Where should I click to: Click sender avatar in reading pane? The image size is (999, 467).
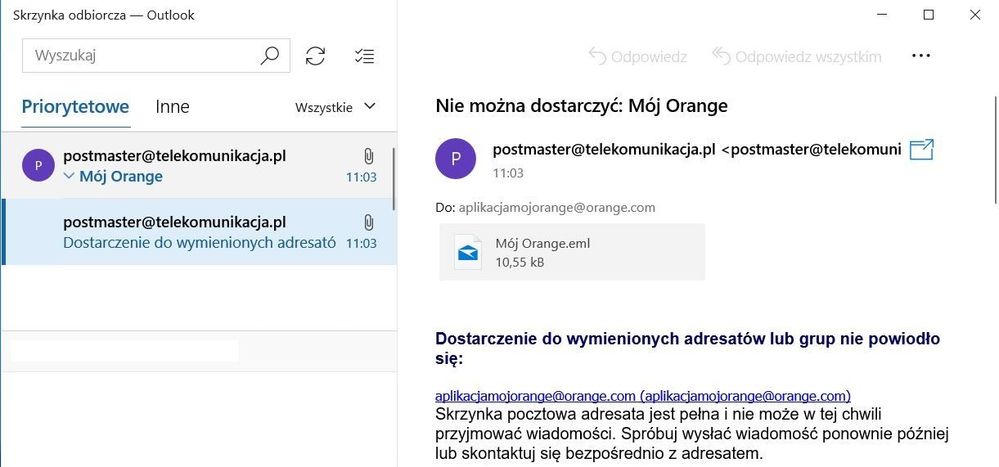point(456,159)
